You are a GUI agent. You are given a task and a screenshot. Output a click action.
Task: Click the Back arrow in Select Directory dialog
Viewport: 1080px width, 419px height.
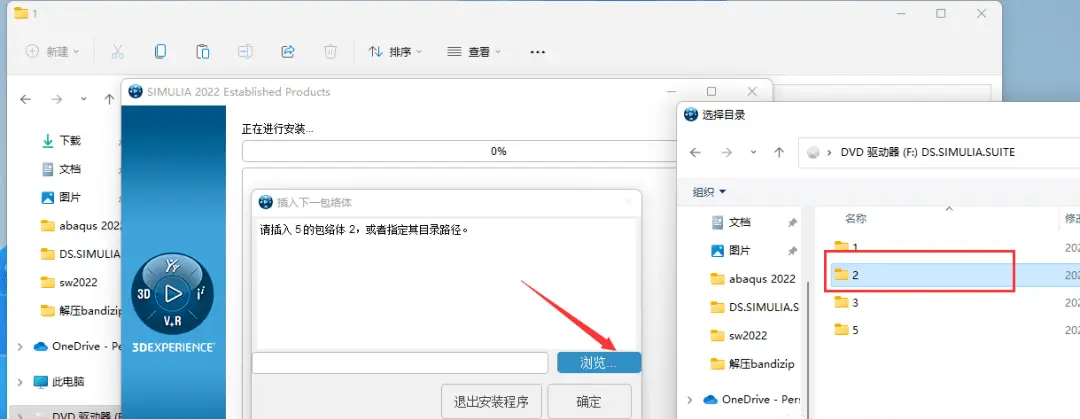coord(696,152)
